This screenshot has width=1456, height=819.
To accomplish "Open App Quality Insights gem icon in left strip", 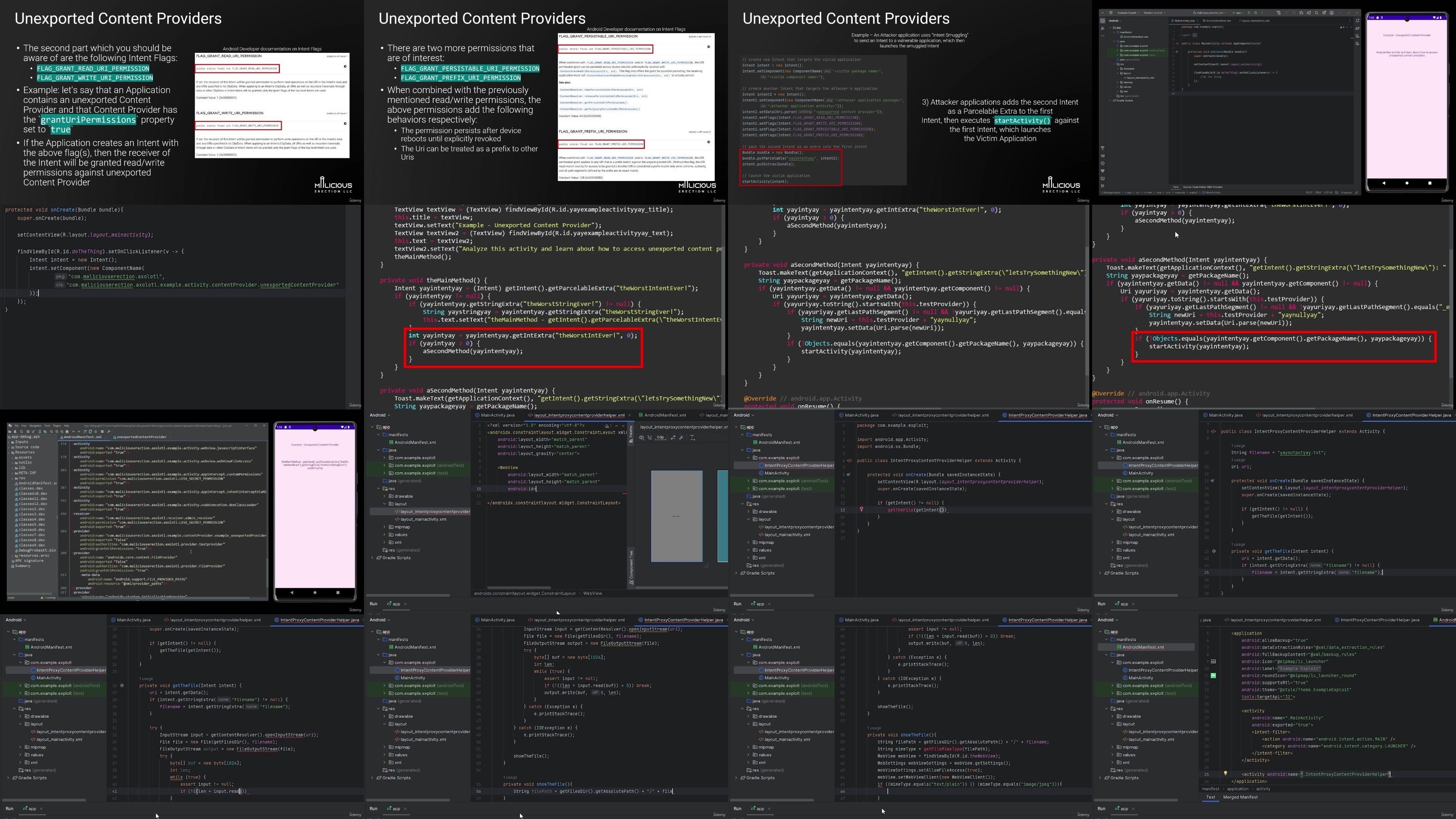I will coord(1103,171).
